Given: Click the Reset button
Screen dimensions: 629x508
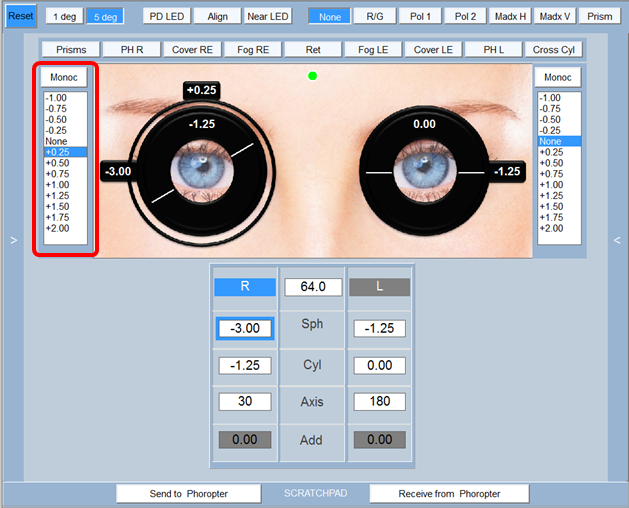Looking at the screenshot, I should click(x=20, y=17).
